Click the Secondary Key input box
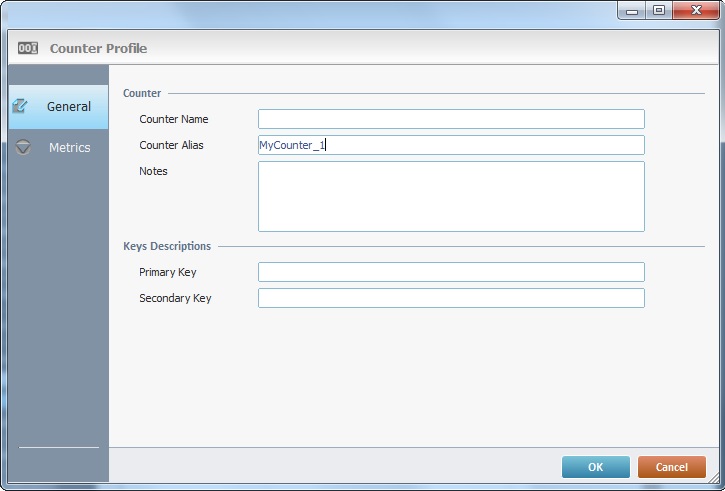This screenshot has width=725, height=491. (x=450, y=298)
